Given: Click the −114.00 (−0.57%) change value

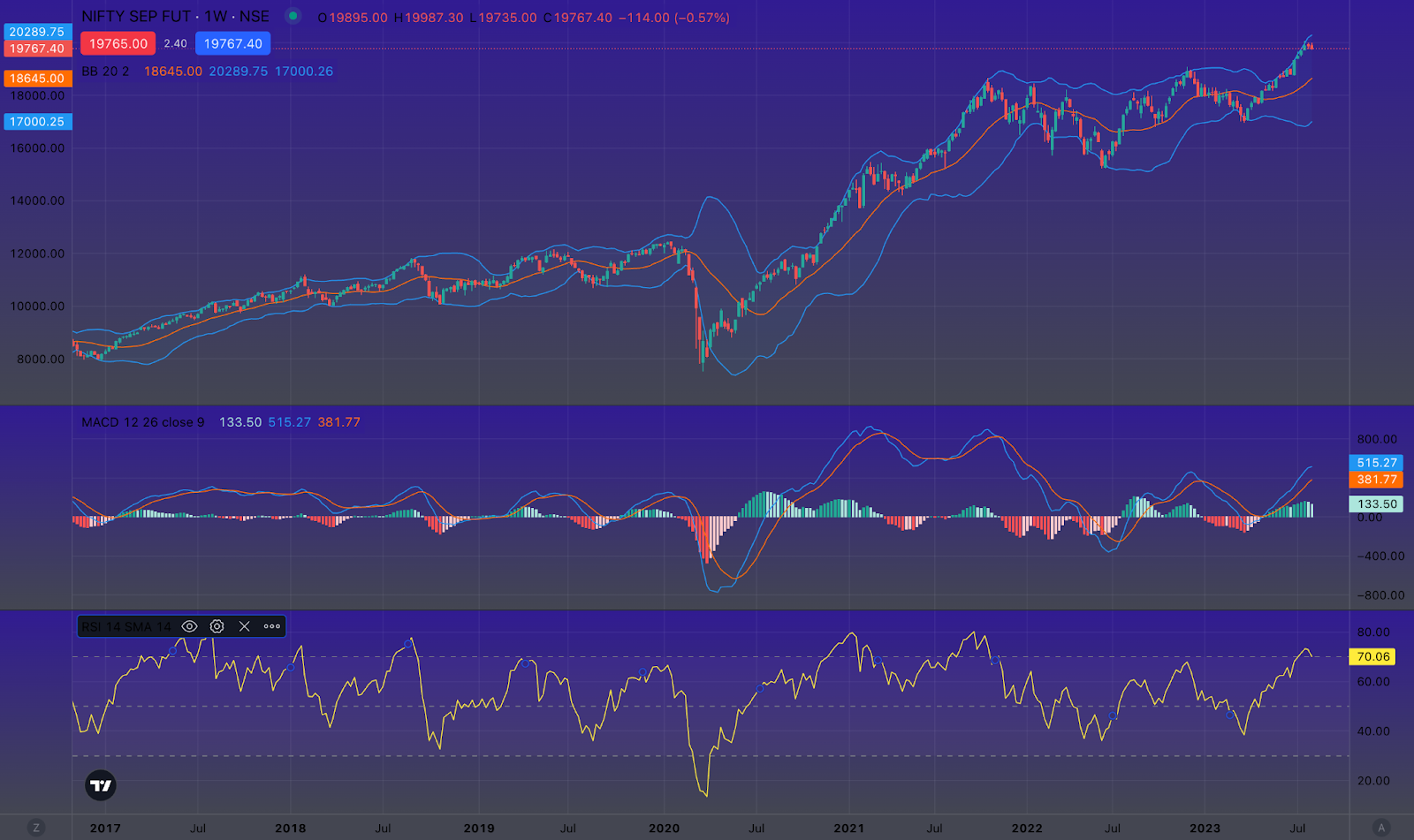Looking at the screenshot, I should coord(673,18).
